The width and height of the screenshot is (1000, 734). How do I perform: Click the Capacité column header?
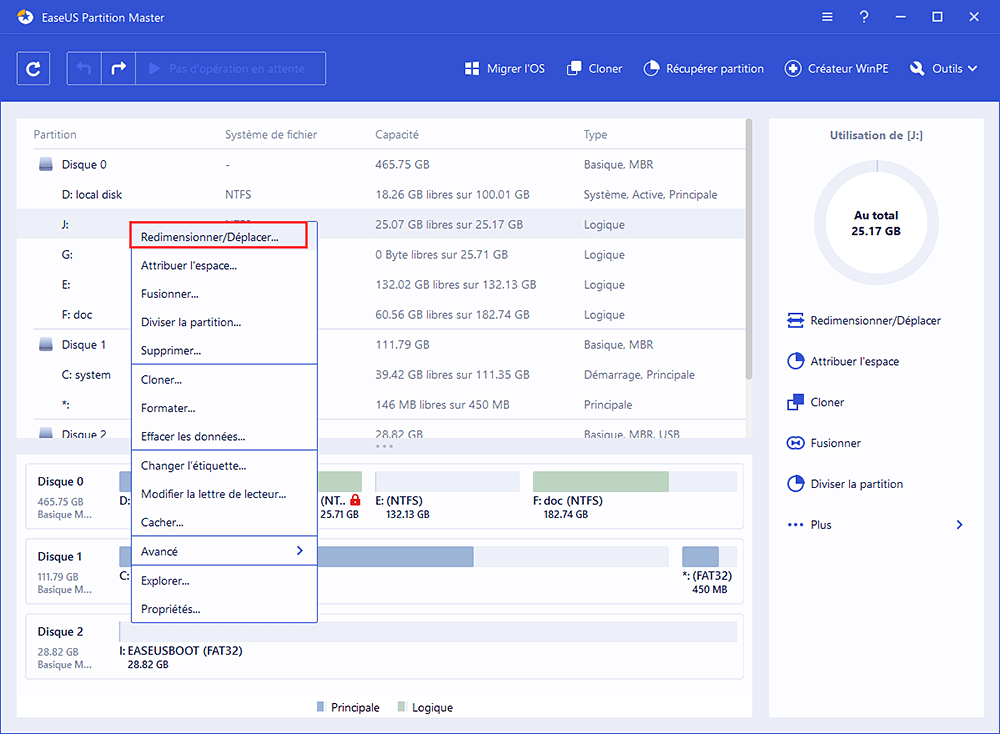[397, 135]
